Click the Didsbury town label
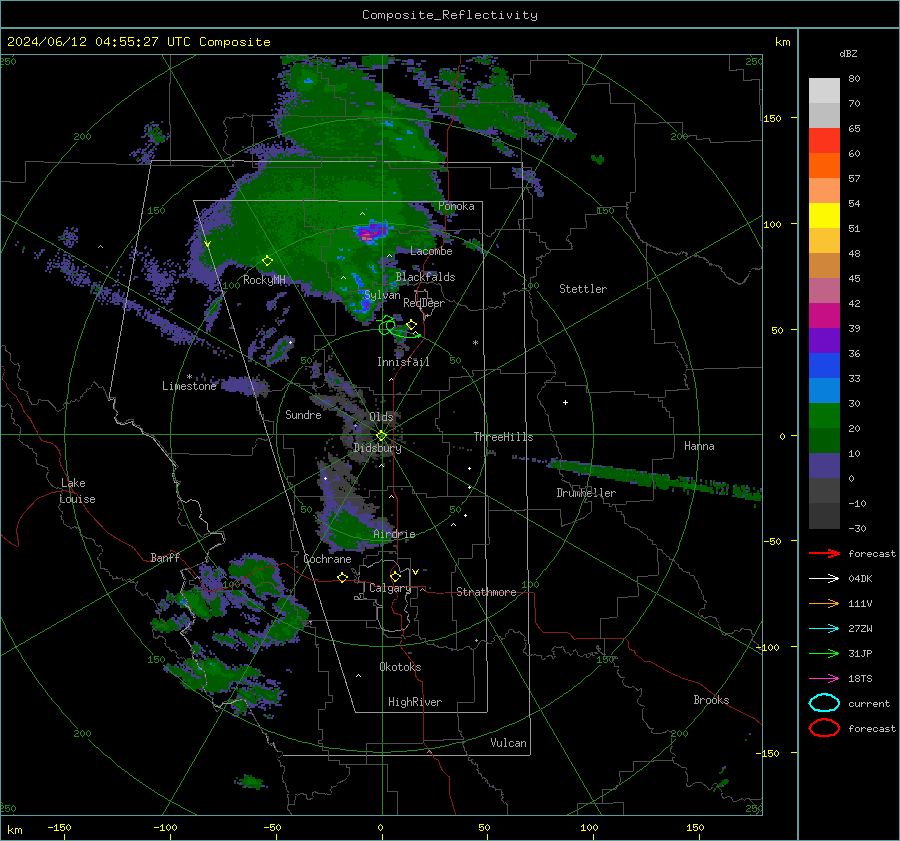900x841 pixels. coord(377,448)
